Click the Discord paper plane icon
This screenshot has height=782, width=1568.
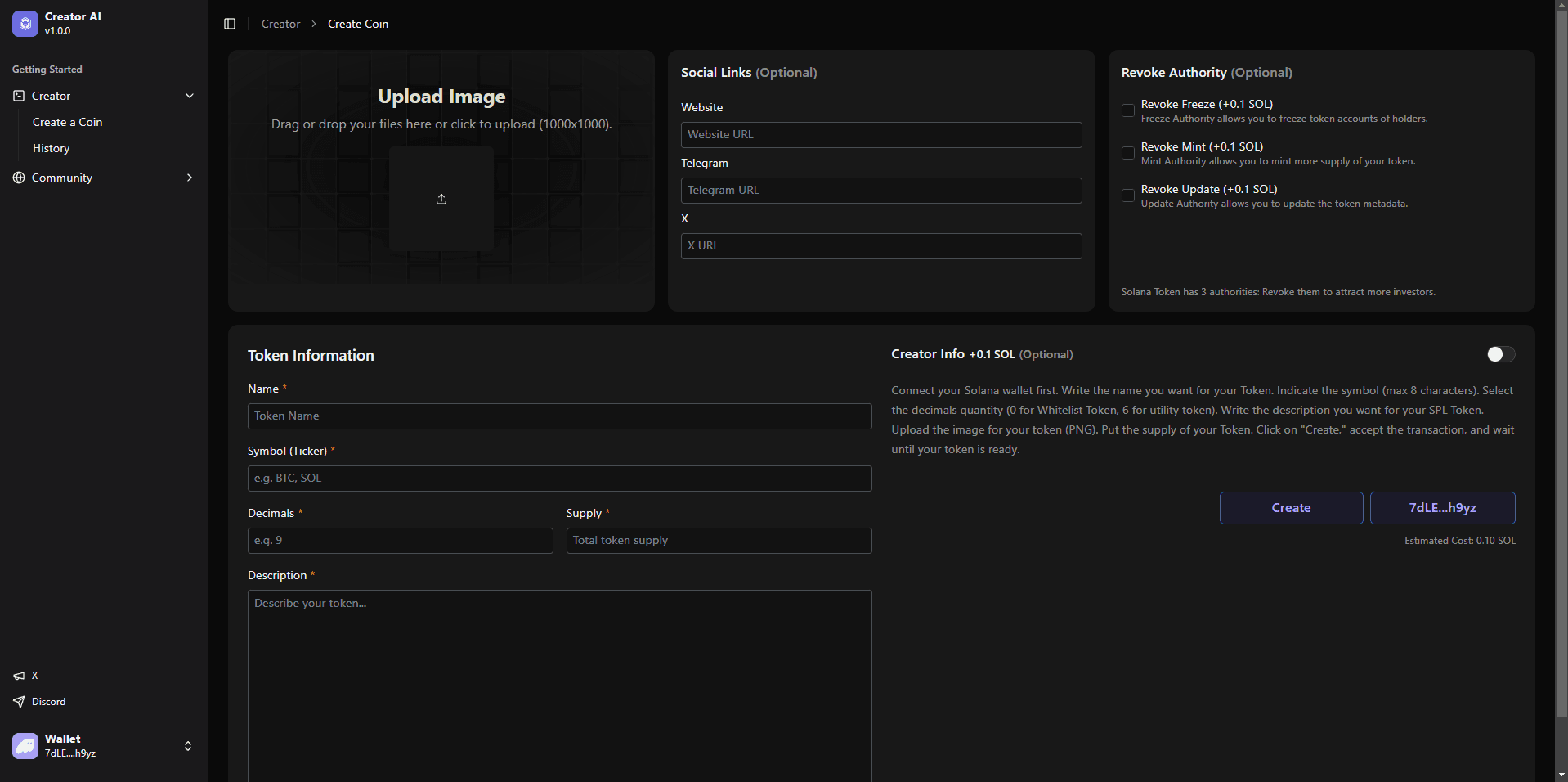pyautogui.click(x=19, y=702)
